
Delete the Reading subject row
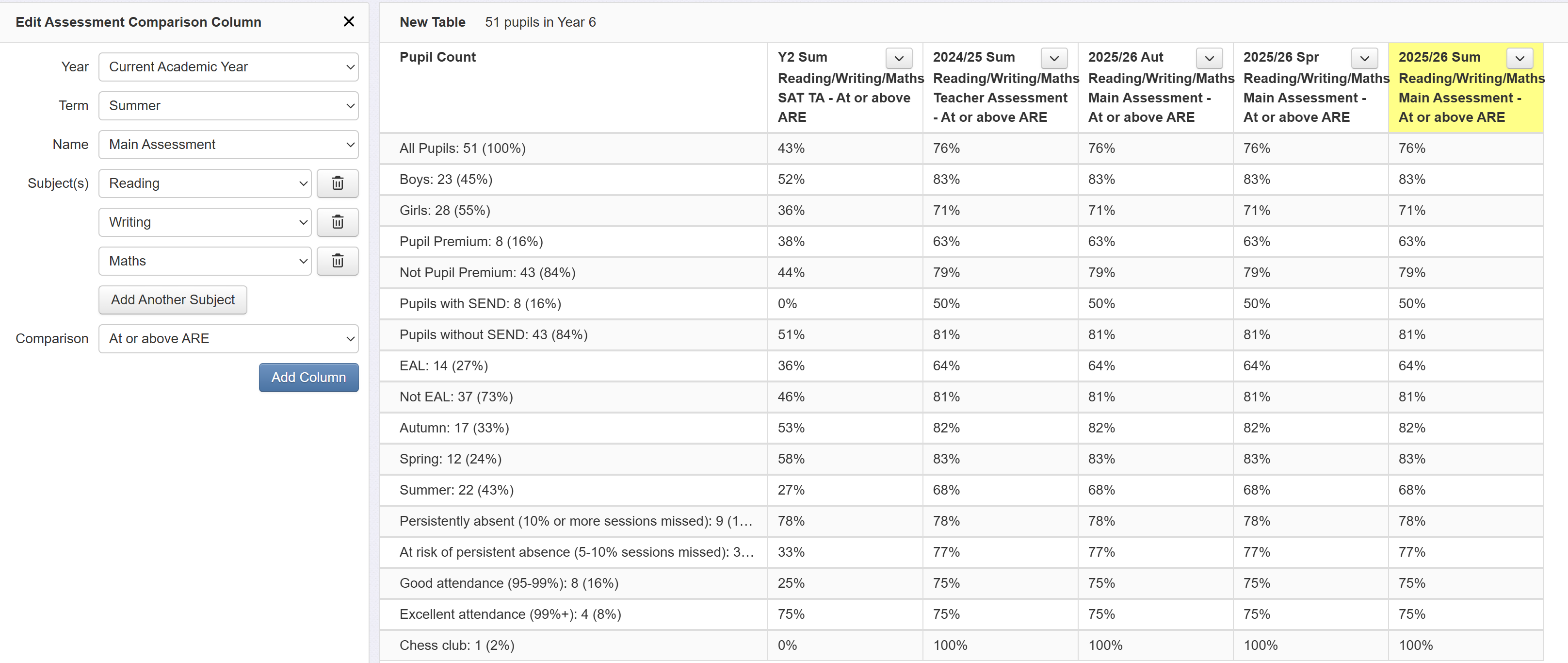[337, 183]
